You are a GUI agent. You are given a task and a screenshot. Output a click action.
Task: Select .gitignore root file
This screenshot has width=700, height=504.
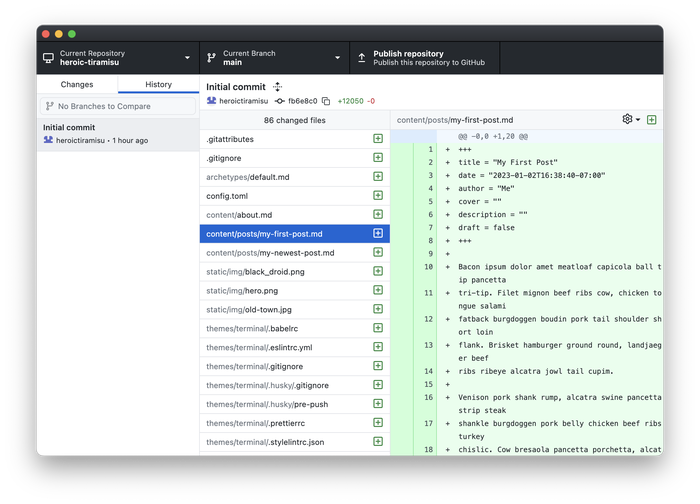tap(295, 158)
